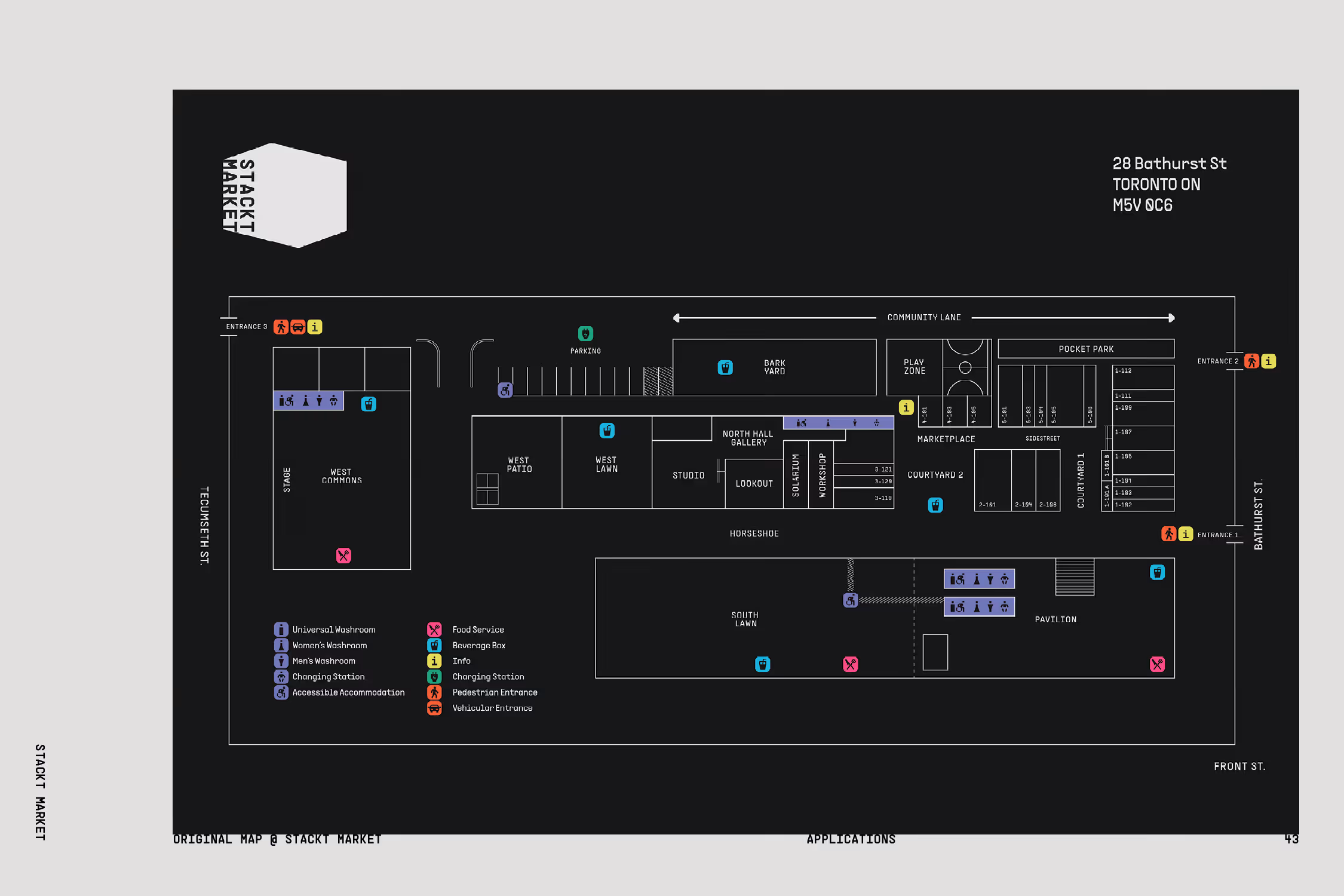The image size is (1344, 896).
Task: Click the SOLARIUM vertical label
Action: click(796, 475)
